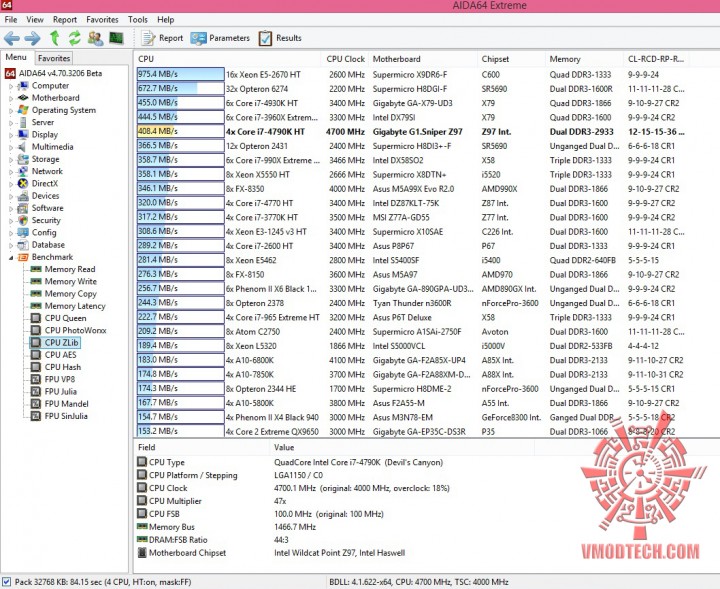Viewport: 720px width, 589px height.
Task: Click the CPU AES benchmark icon
Action: 36,355
